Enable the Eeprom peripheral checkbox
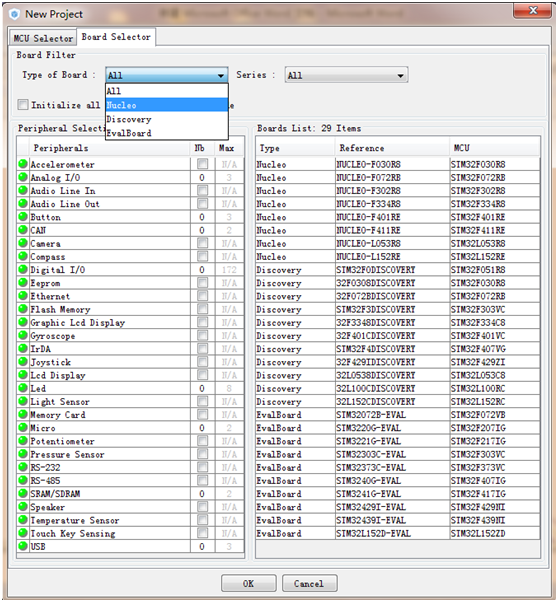This screenshot has width=558, height=602. coord(202,283)
